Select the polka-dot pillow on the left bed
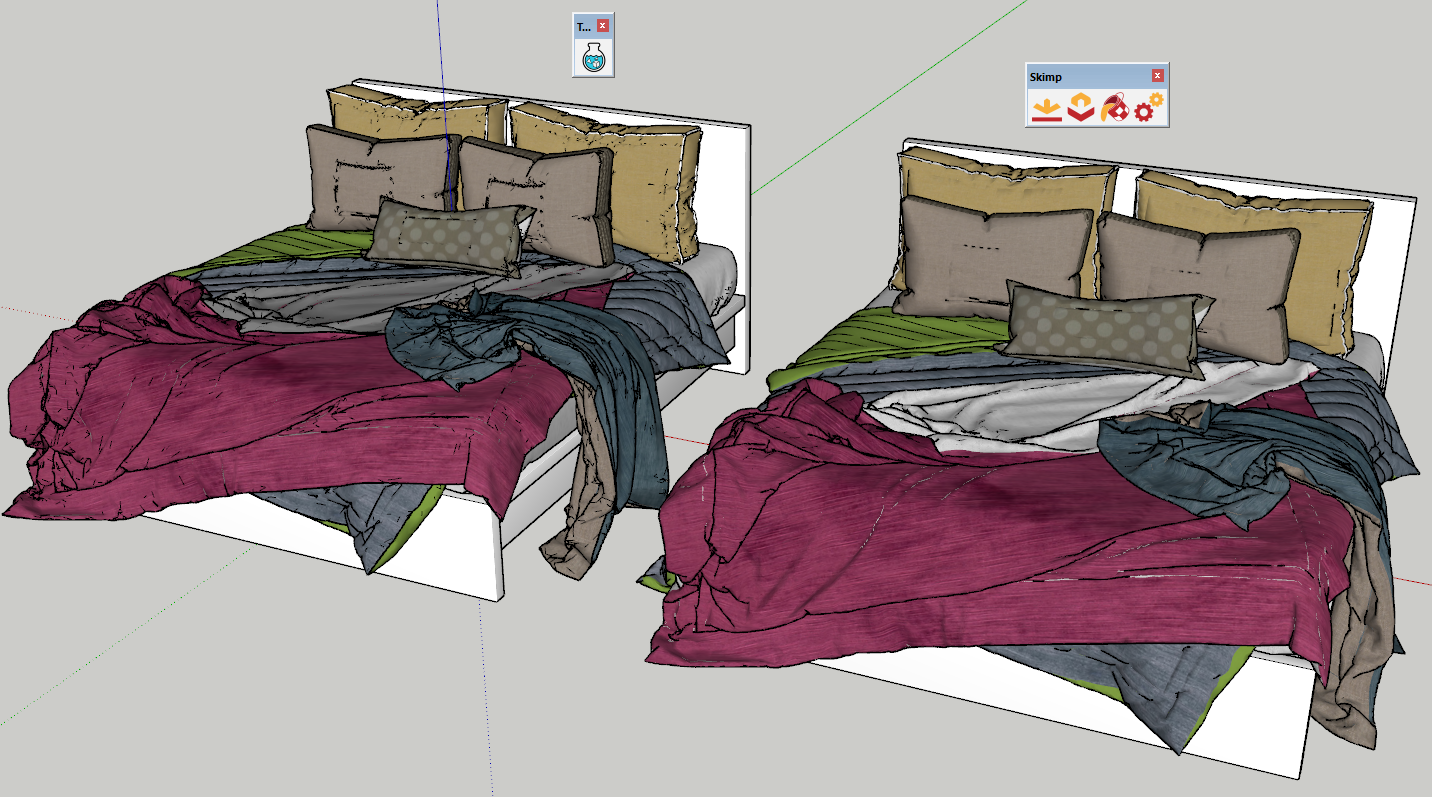This screenshot has height=797, width=1432. click(x=447, y=237)
